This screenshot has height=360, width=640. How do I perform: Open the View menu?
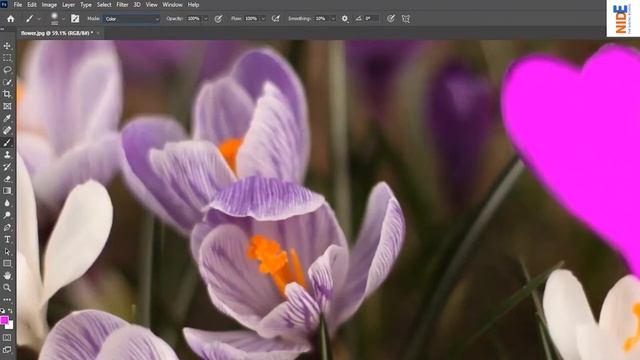(x=151, y=5)
